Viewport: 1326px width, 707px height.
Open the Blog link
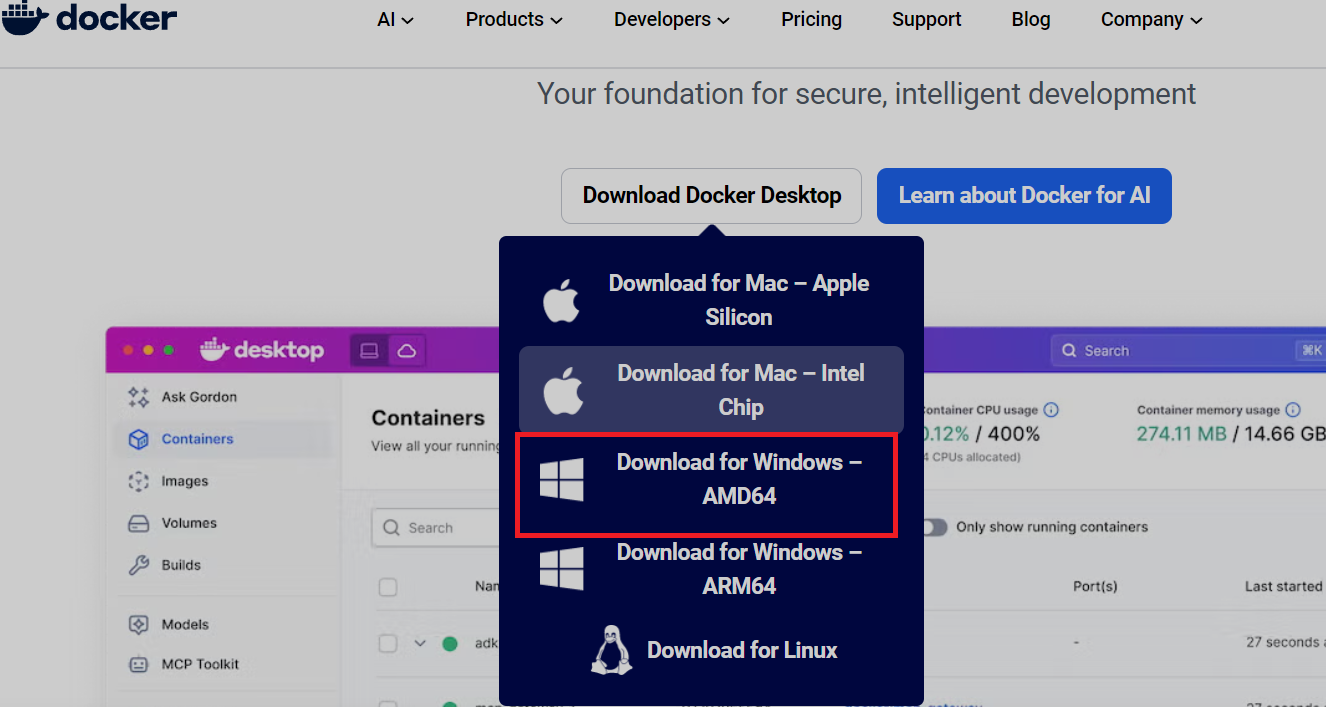(1031, 19)
